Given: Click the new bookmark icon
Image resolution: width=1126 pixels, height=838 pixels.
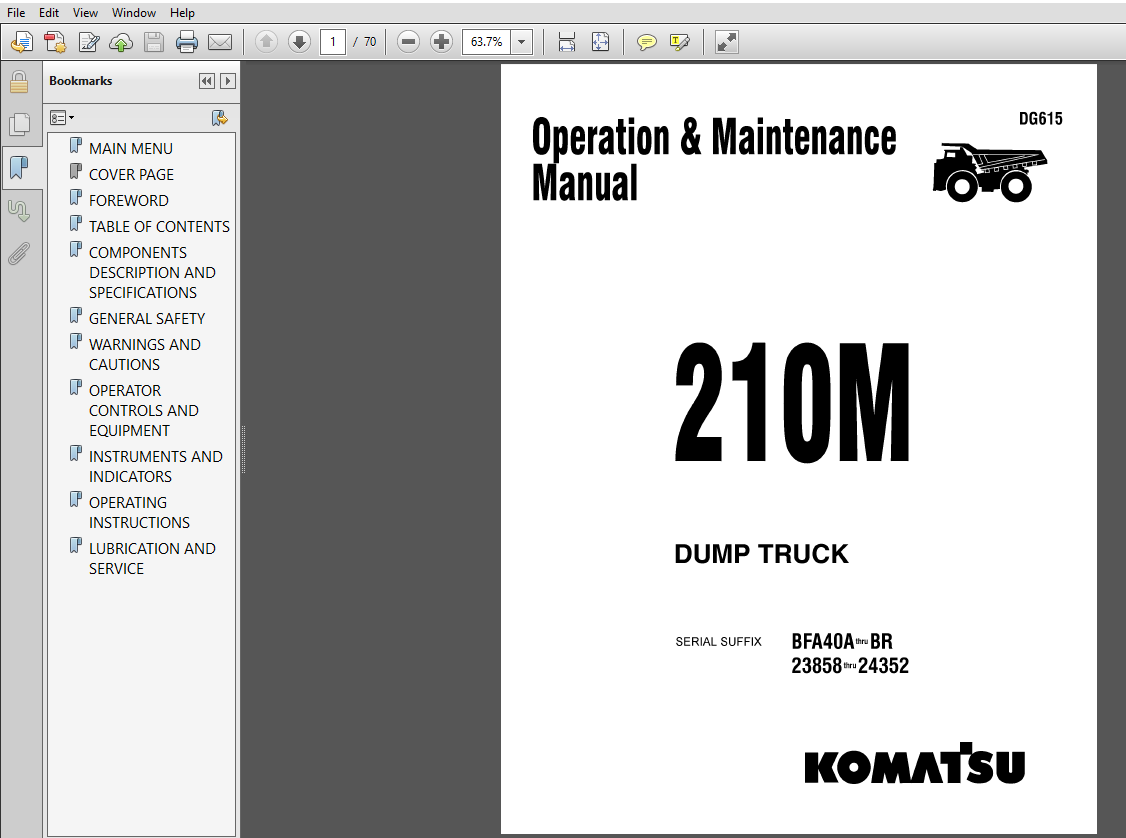Looking at the screenshot, I should point(220,118).
